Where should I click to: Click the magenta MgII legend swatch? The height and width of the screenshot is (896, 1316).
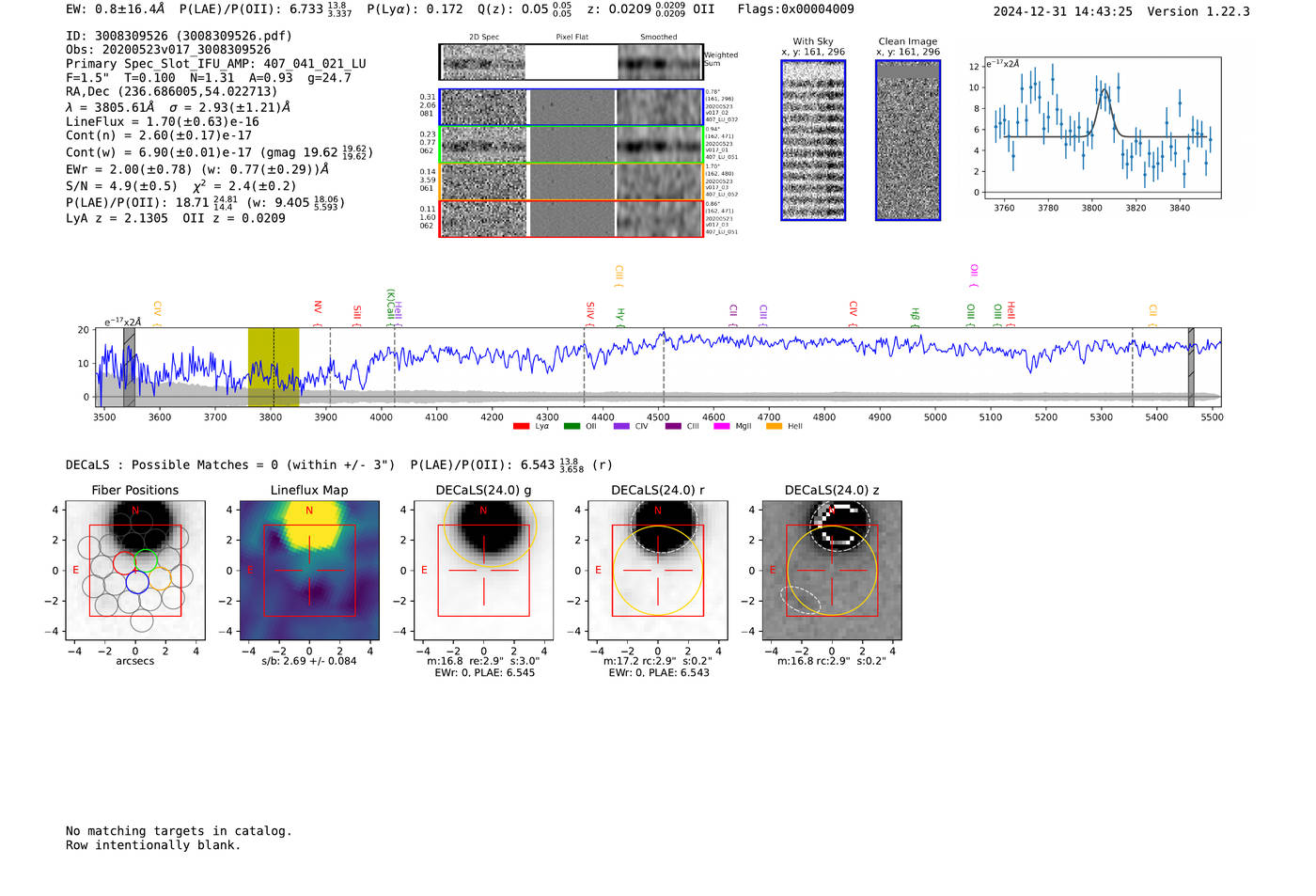tap(722, 427)
